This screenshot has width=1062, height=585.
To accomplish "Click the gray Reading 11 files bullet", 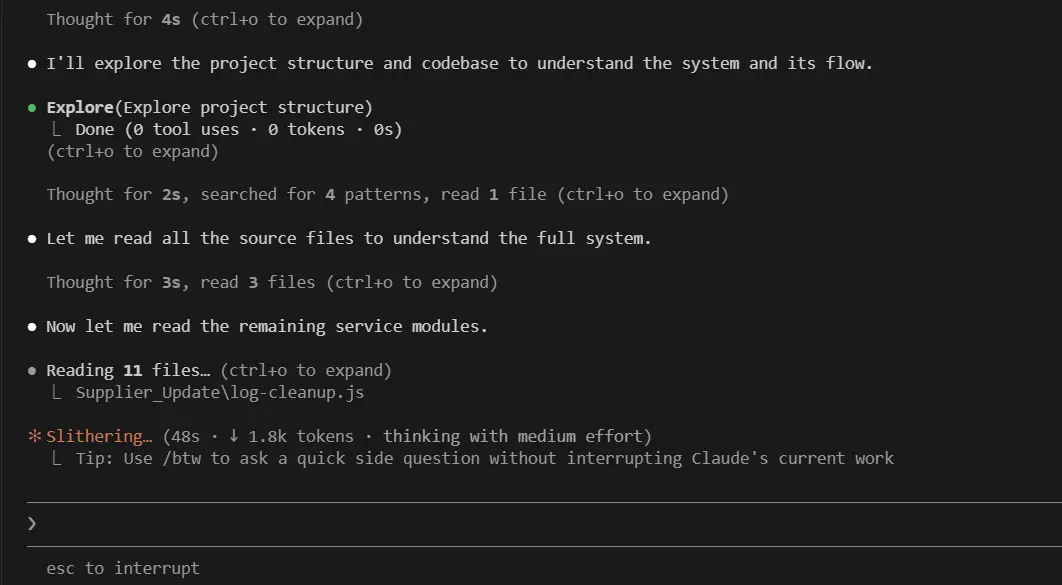I will pyautogui.click(x=32, y=370).
